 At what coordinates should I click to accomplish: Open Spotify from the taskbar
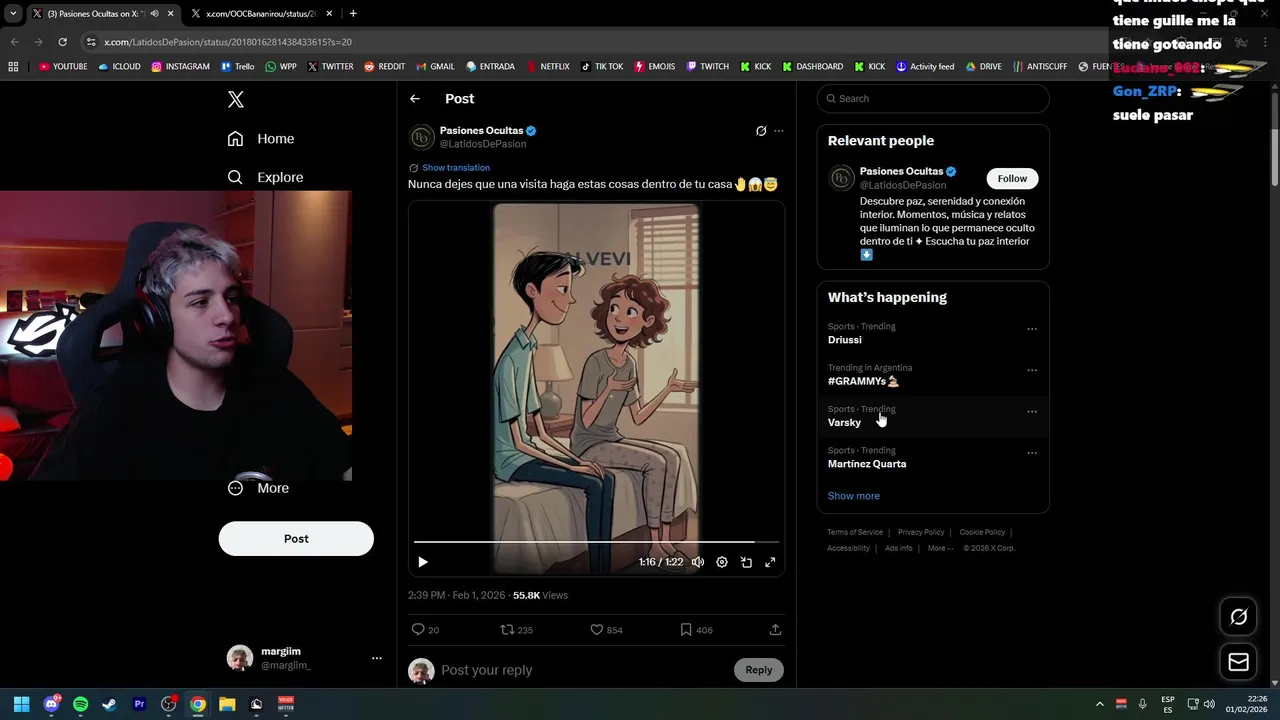pyautogui.click(x=81, y=704)
